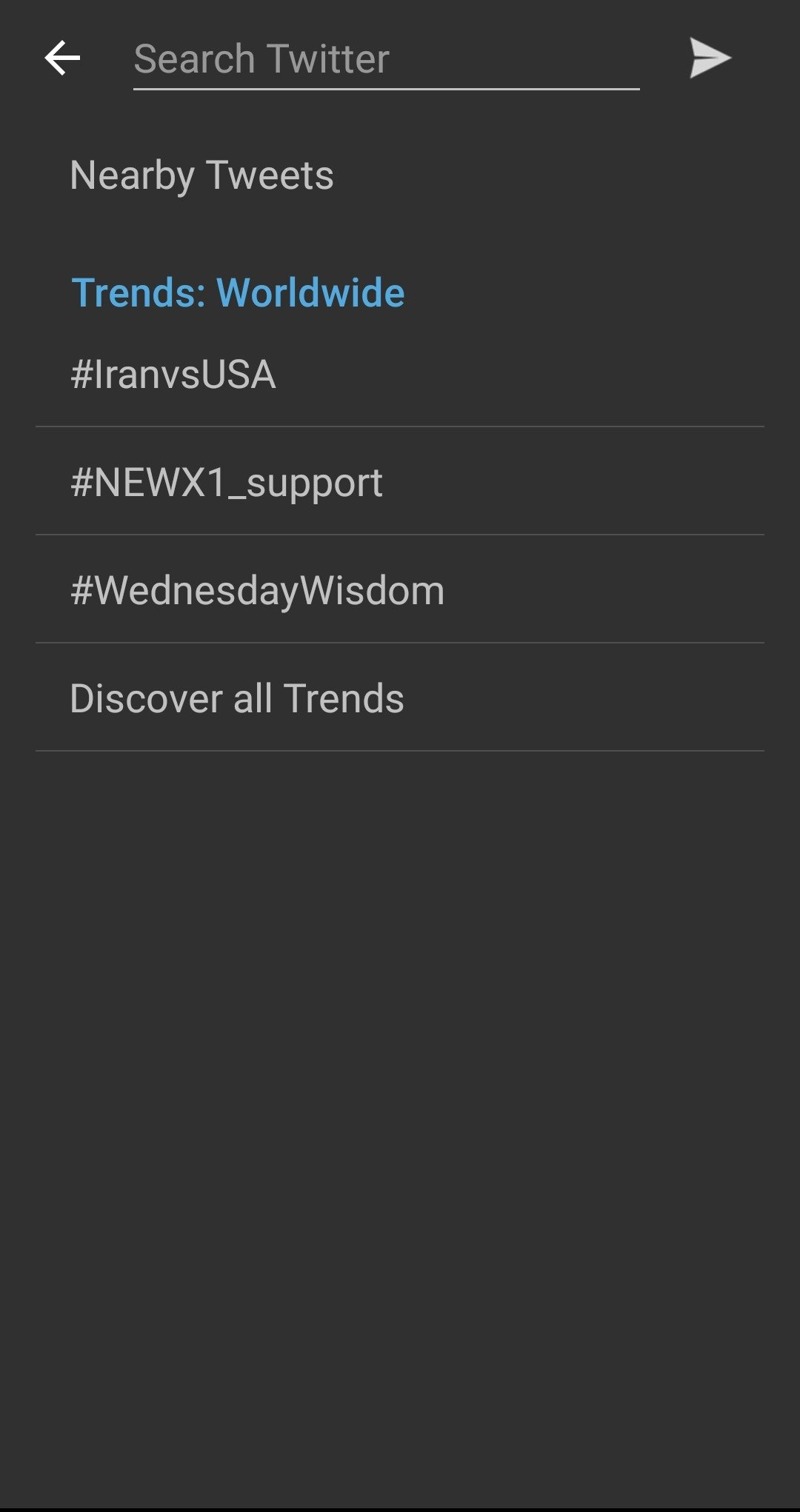Show tweets near your location
800x1512 pixels.
[x=400, y=175]
